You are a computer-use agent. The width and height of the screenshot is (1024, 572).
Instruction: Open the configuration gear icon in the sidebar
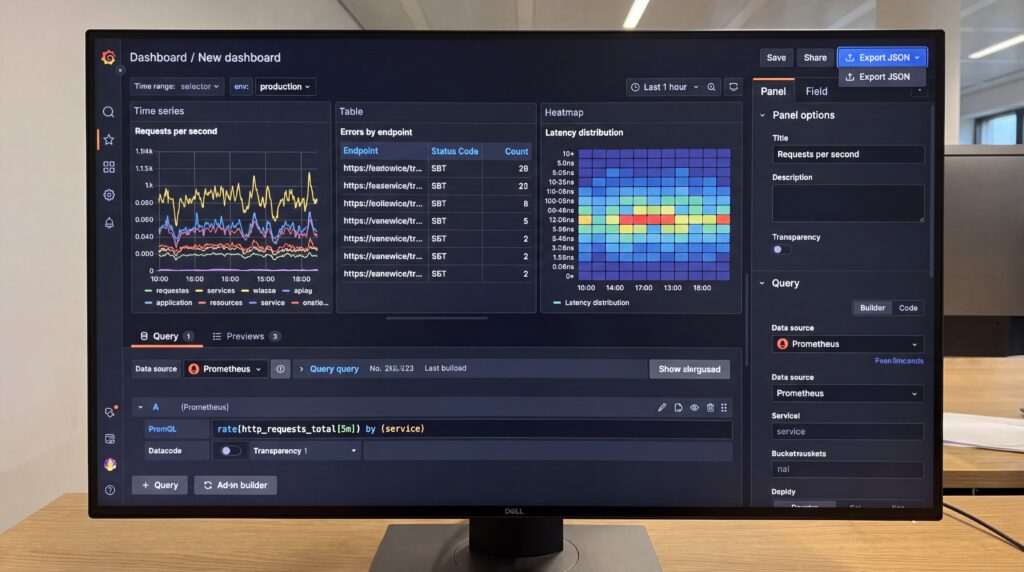coord(108,195)
